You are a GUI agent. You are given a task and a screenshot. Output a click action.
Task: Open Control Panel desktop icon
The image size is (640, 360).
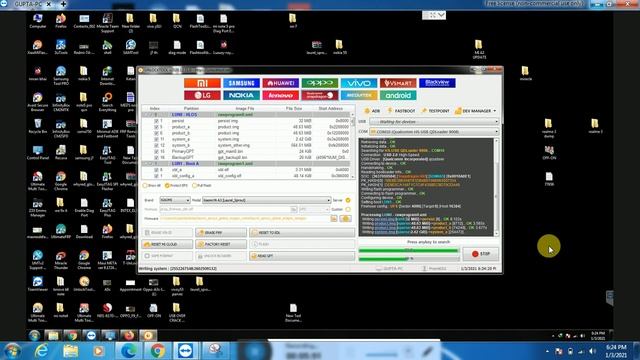pos(38,153)
